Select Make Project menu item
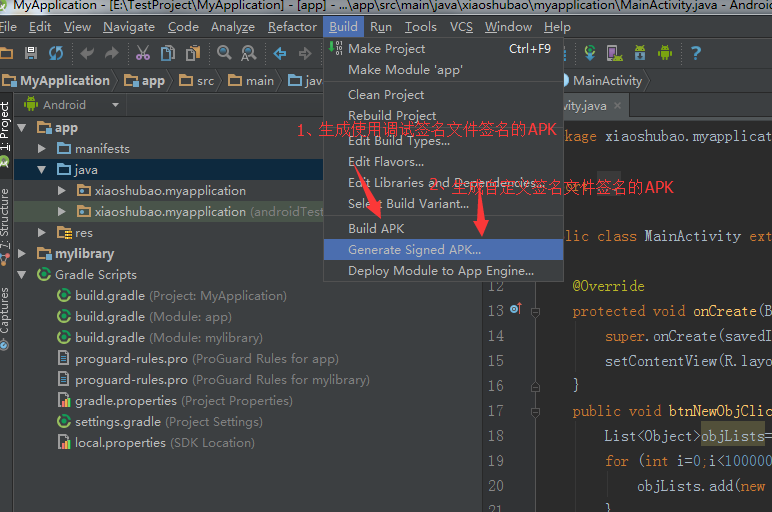Image resolution: width=772 pixels, height=512 pixels. click(x=443, y=49)
